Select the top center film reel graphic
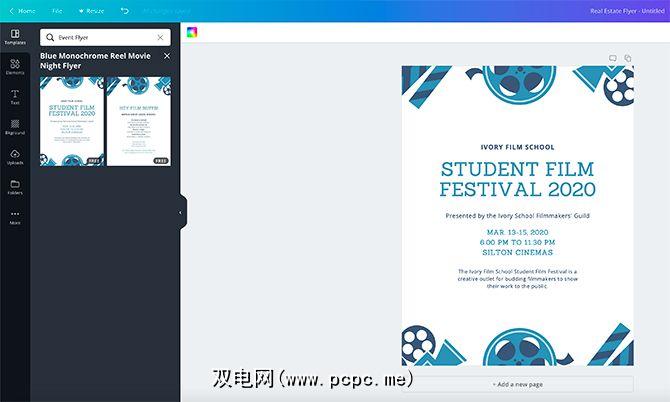The height and width of the screenshot is (402, 670). [519, 85]
